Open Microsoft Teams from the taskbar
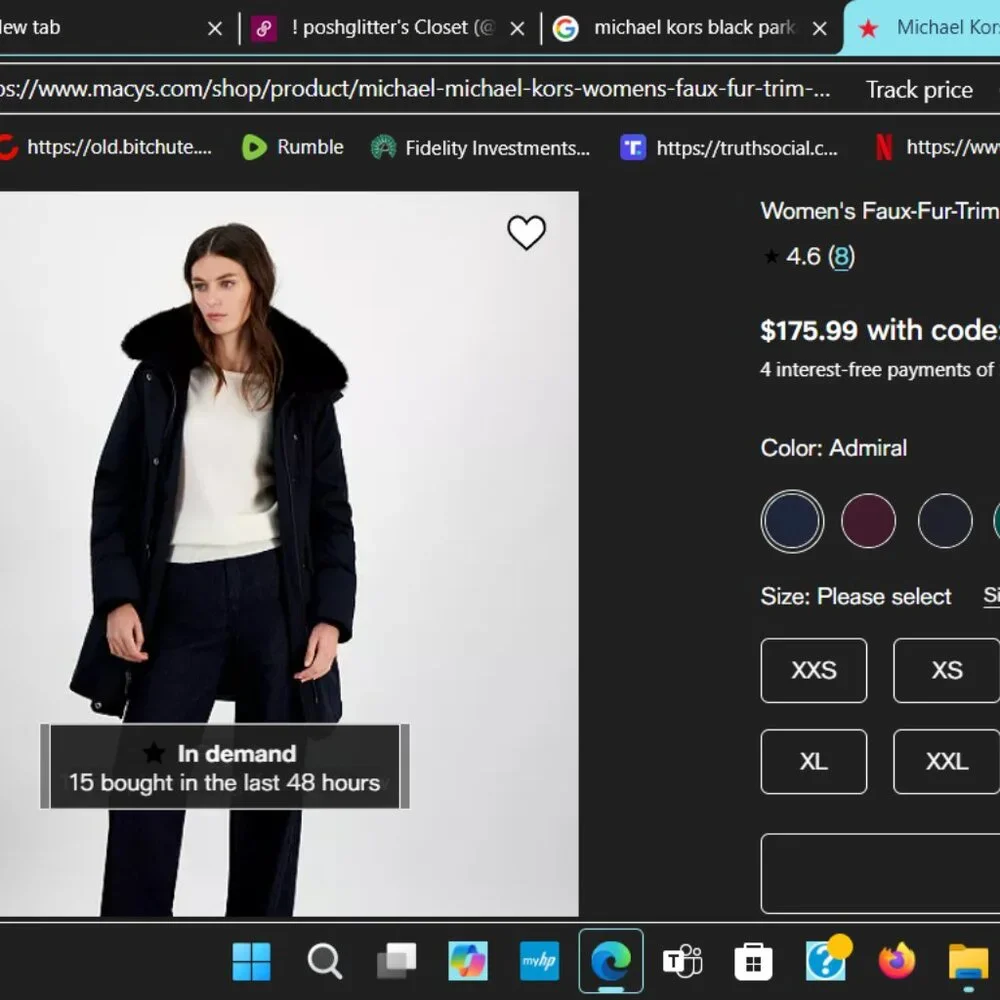1000x1000 pixels. [x=682, y=960]
